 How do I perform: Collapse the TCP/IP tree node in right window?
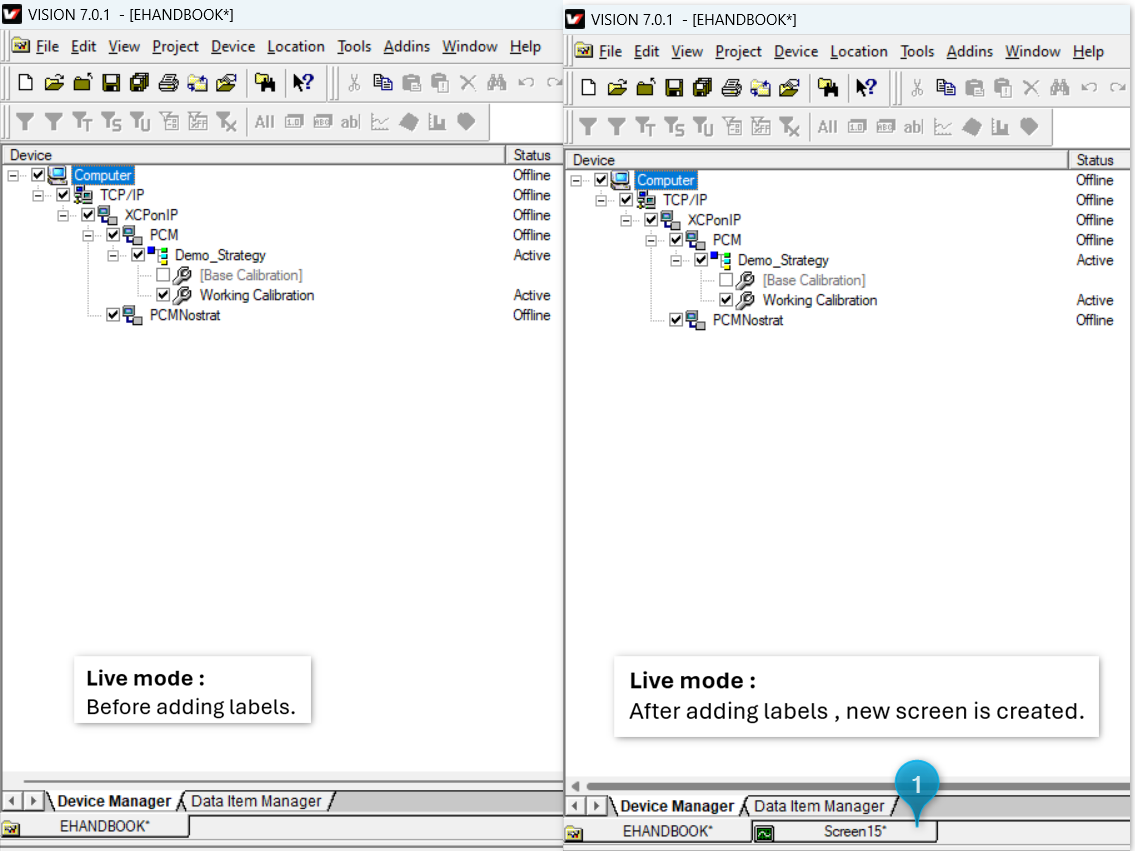coord(601,200)
